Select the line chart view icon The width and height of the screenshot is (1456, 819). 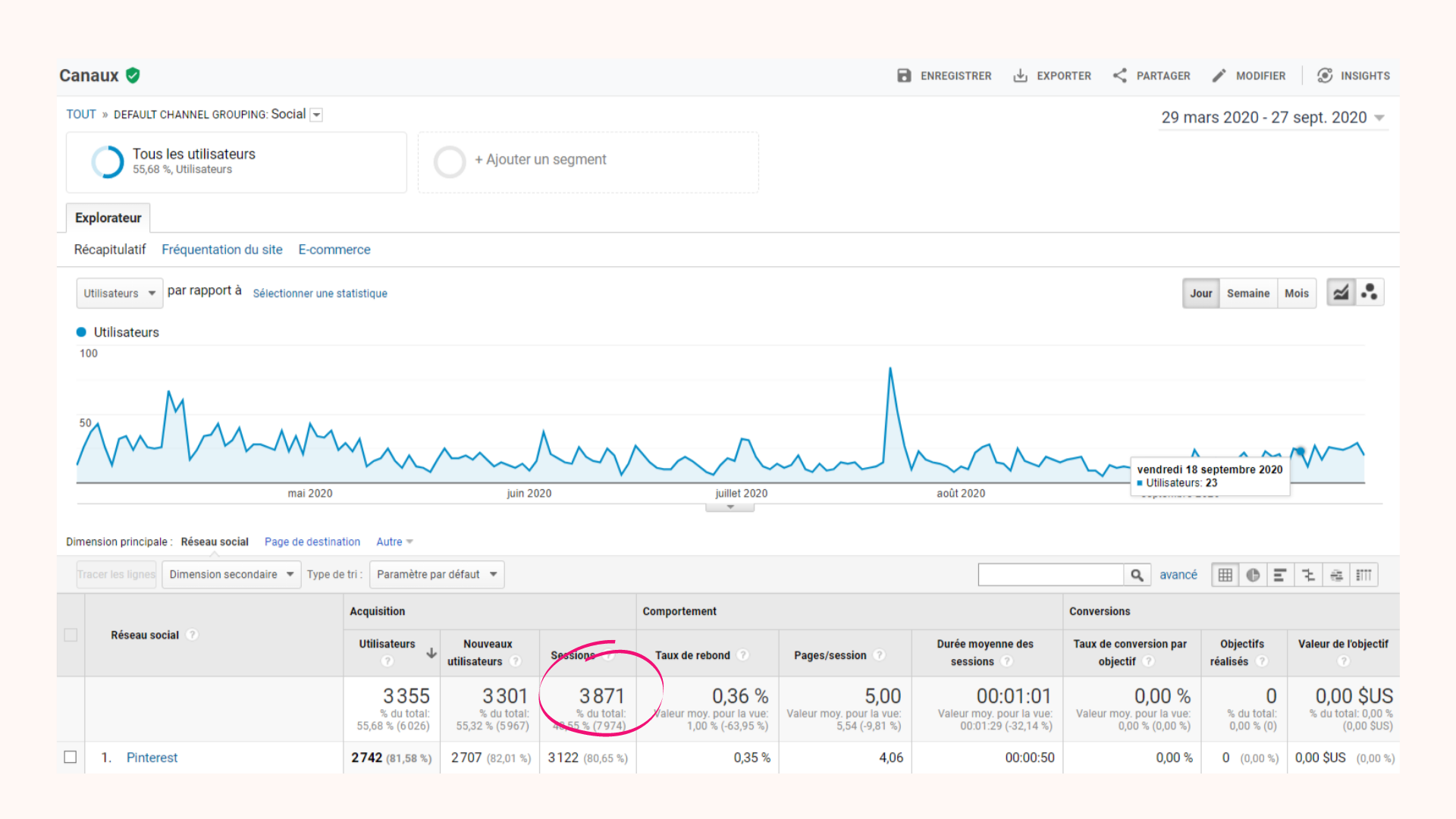[1341, 293]
